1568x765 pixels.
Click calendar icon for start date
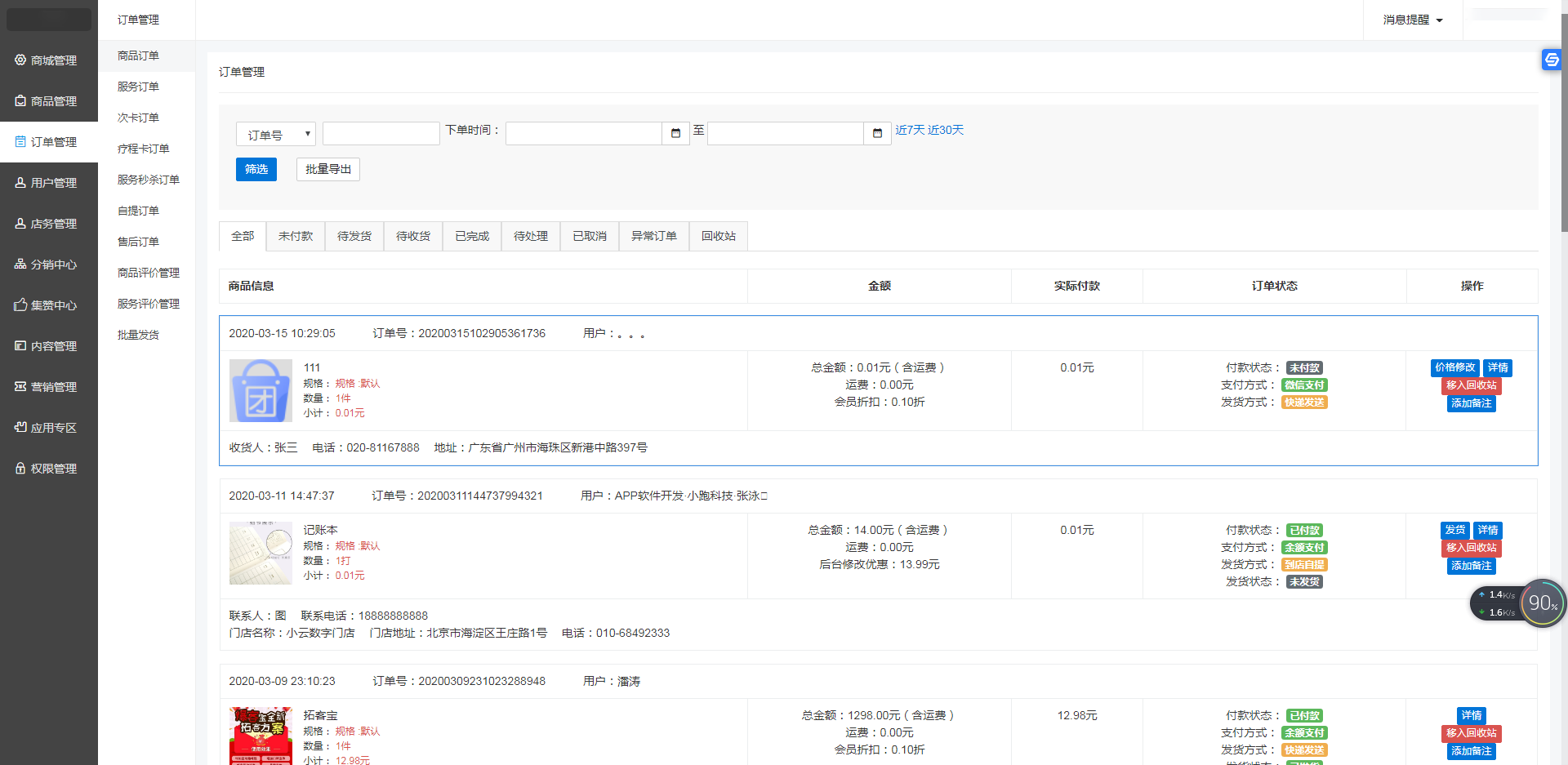coord(675,133)
